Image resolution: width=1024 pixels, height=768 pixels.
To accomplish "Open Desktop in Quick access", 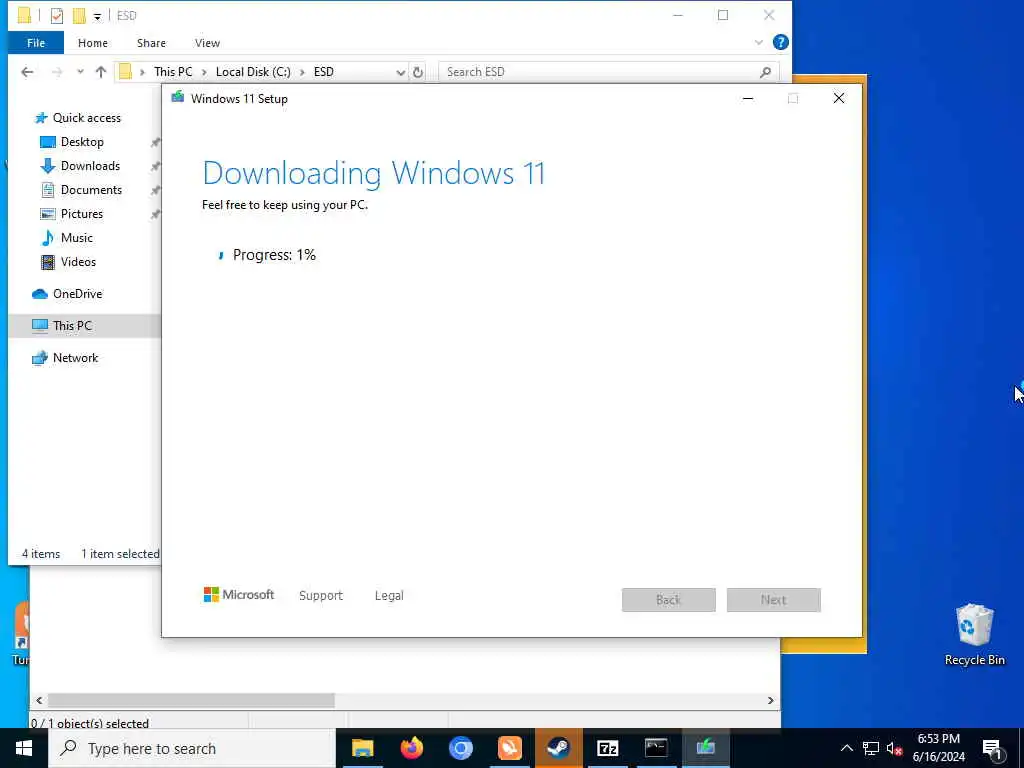I will pyautogui.click(x=82, y=142).
